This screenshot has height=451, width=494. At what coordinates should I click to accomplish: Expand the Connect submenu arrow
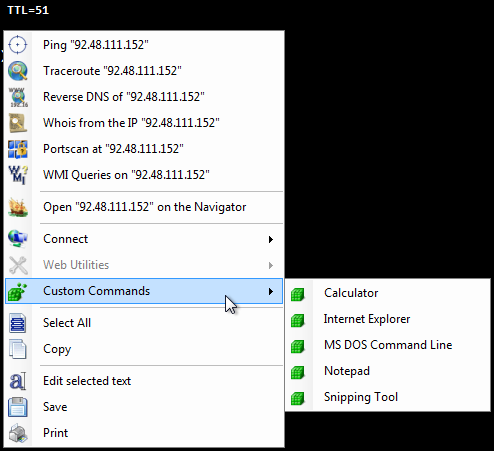point(271,239)
